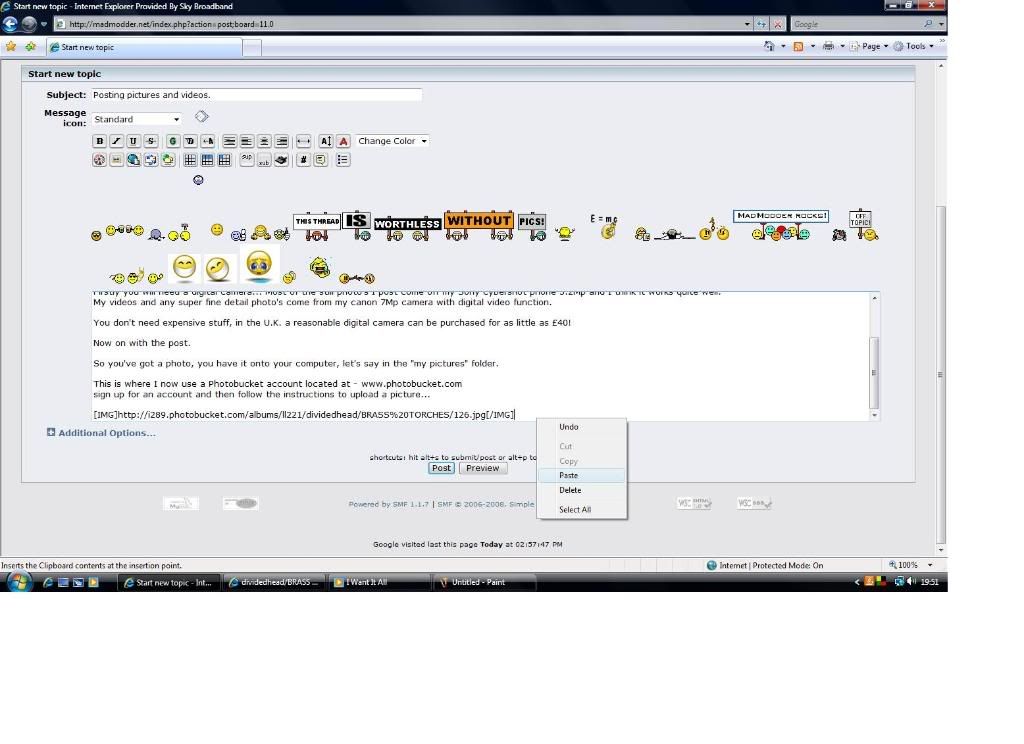Apply bold formatting with the B button
The image size is (1024, 744).
pyautogui.click(x=99, y=141)
